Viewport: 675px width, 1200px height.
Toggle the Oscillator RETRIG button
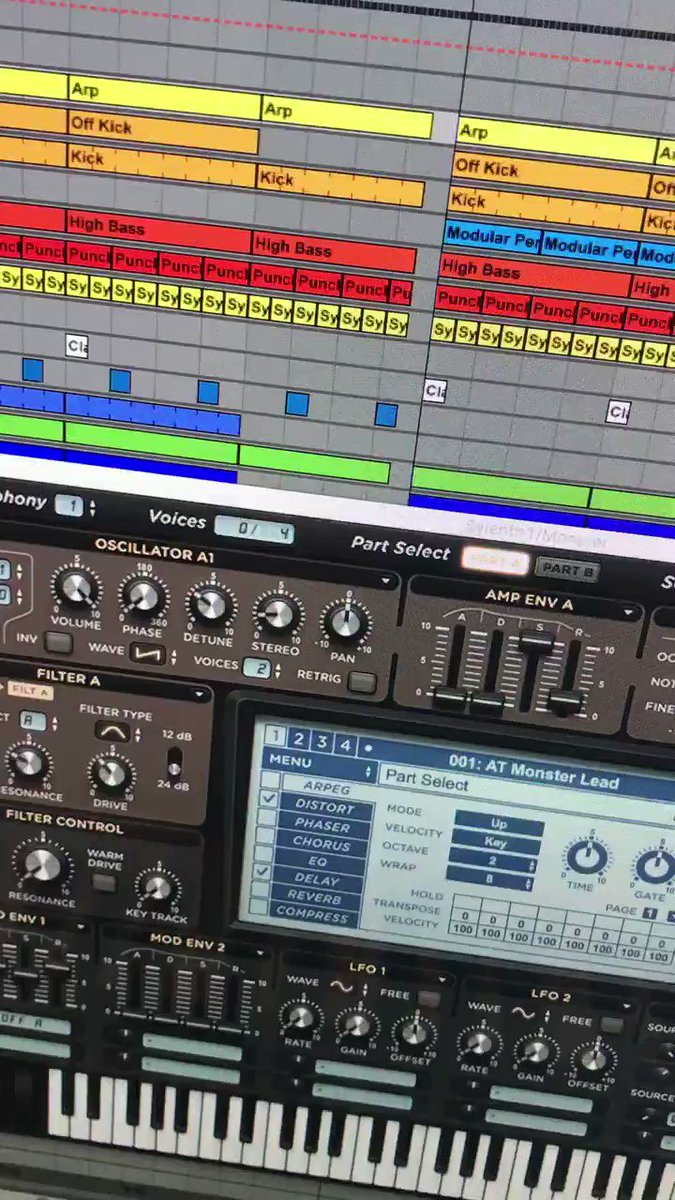[361, 682]
